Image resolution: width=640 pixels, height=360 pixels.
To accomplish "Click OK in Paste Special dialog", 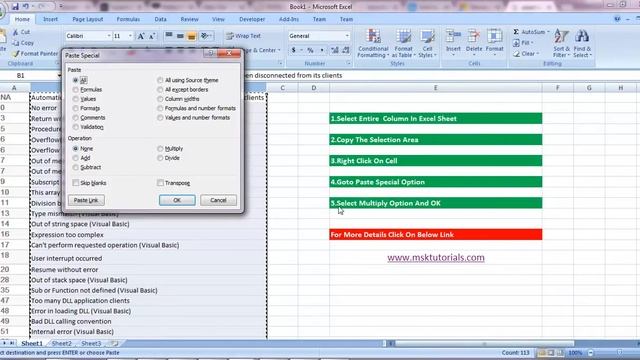I will (177, 200).
